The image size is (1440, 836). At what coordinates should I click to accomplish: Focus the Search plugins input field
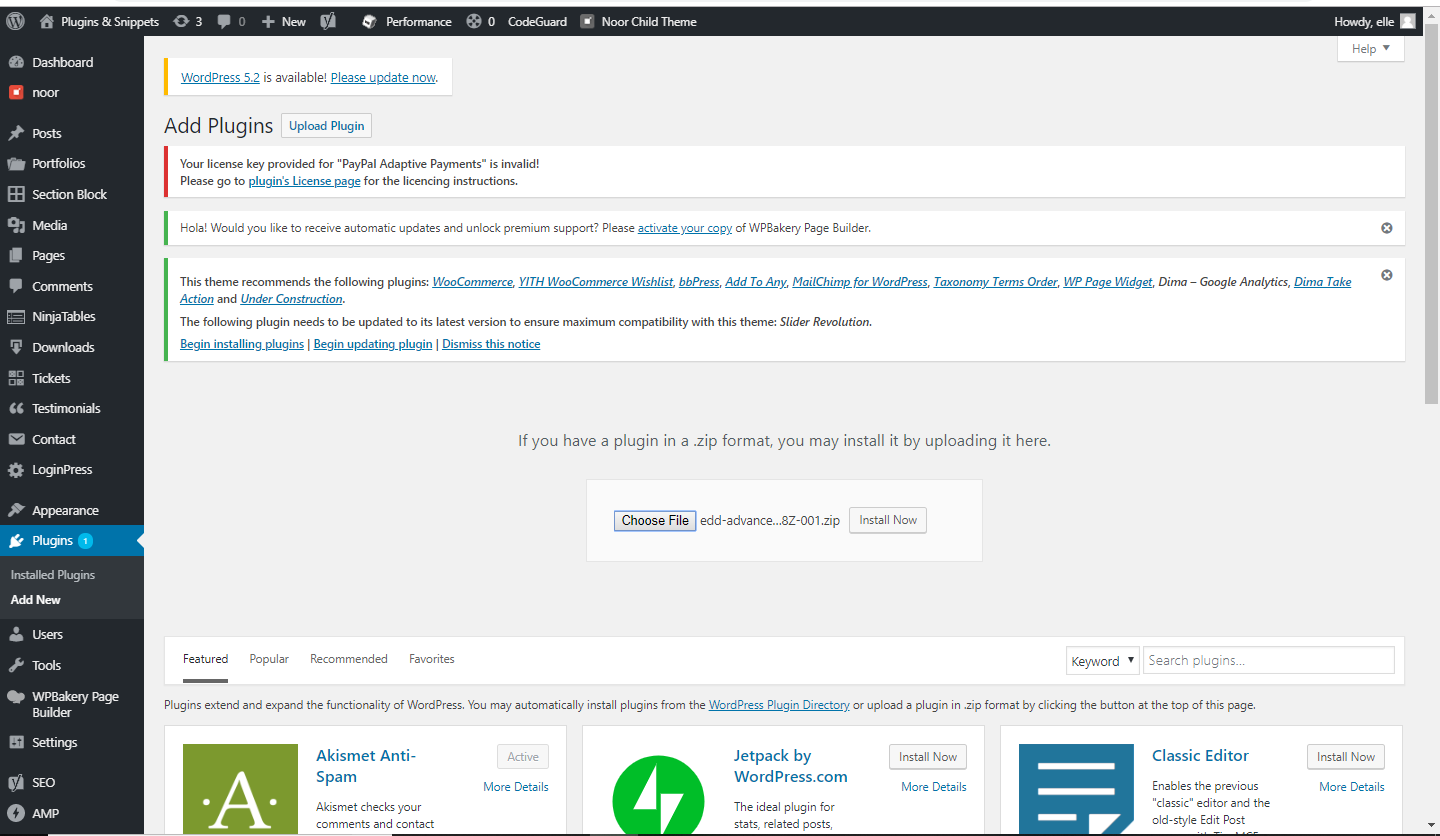tap(1268, 660)
